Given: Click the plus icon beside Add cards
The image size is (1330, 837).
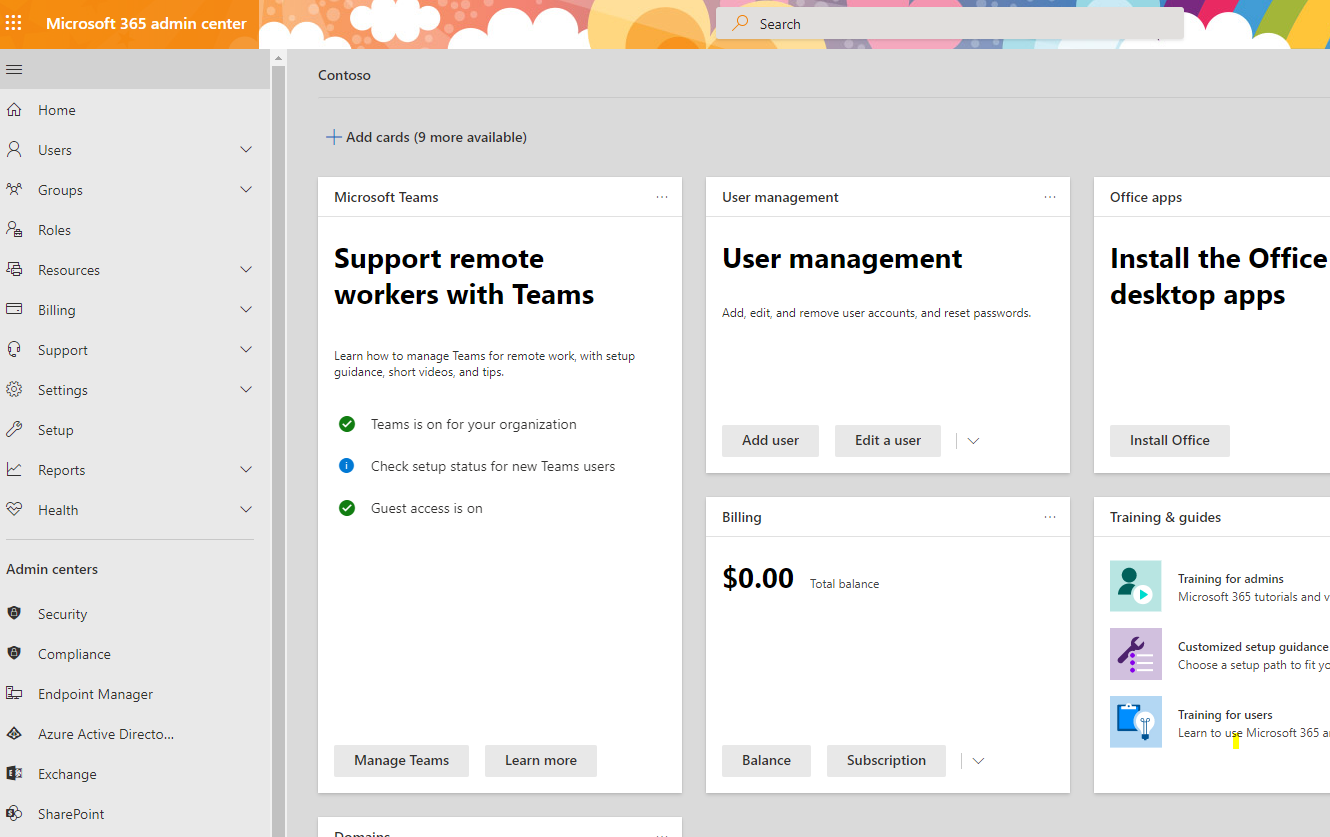Looking at the screenshot, I should [334, 137].
